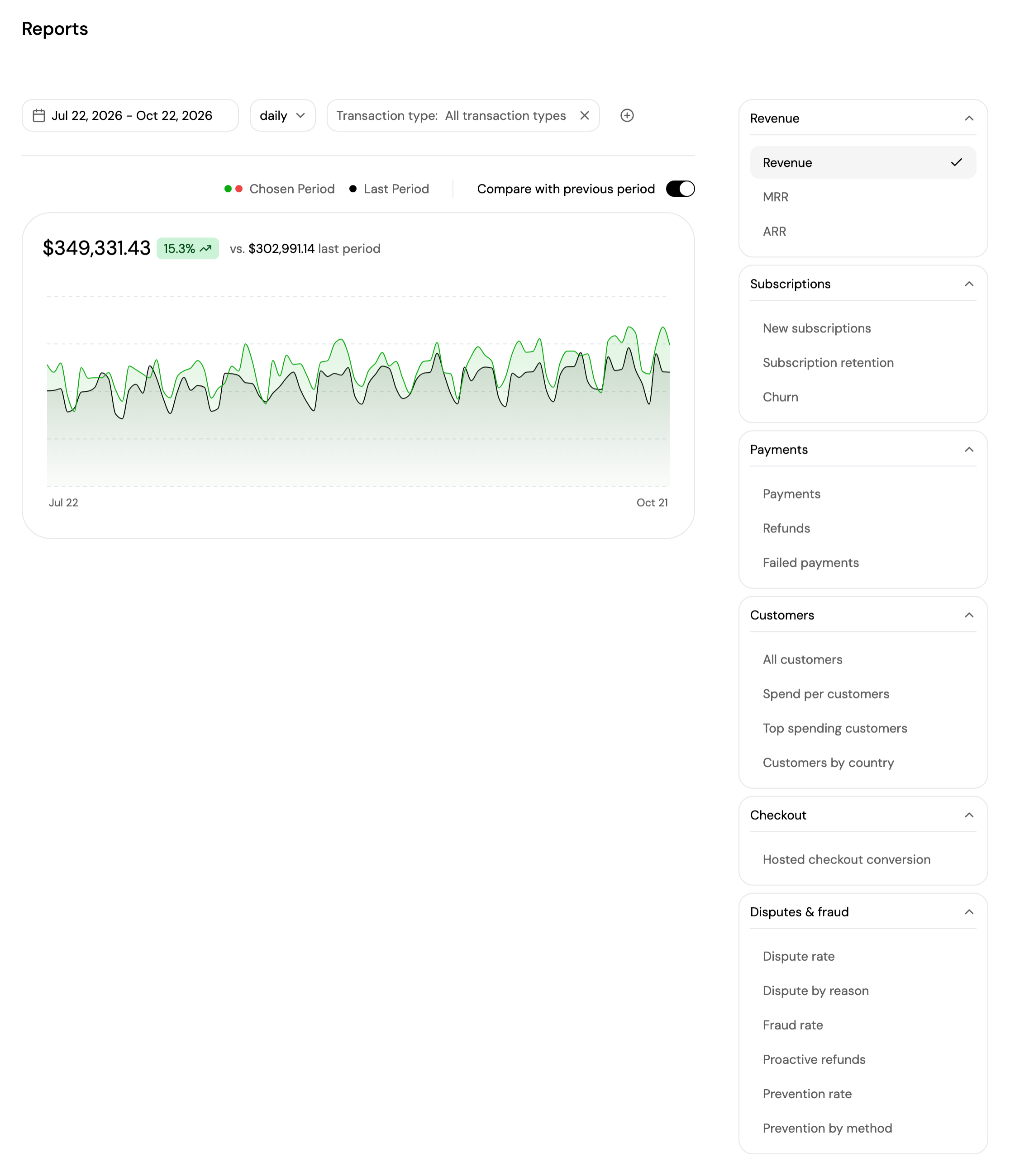Open Top spending customers report
The height and width of the screenshot is (1176, 1010).
coord(862,729)
